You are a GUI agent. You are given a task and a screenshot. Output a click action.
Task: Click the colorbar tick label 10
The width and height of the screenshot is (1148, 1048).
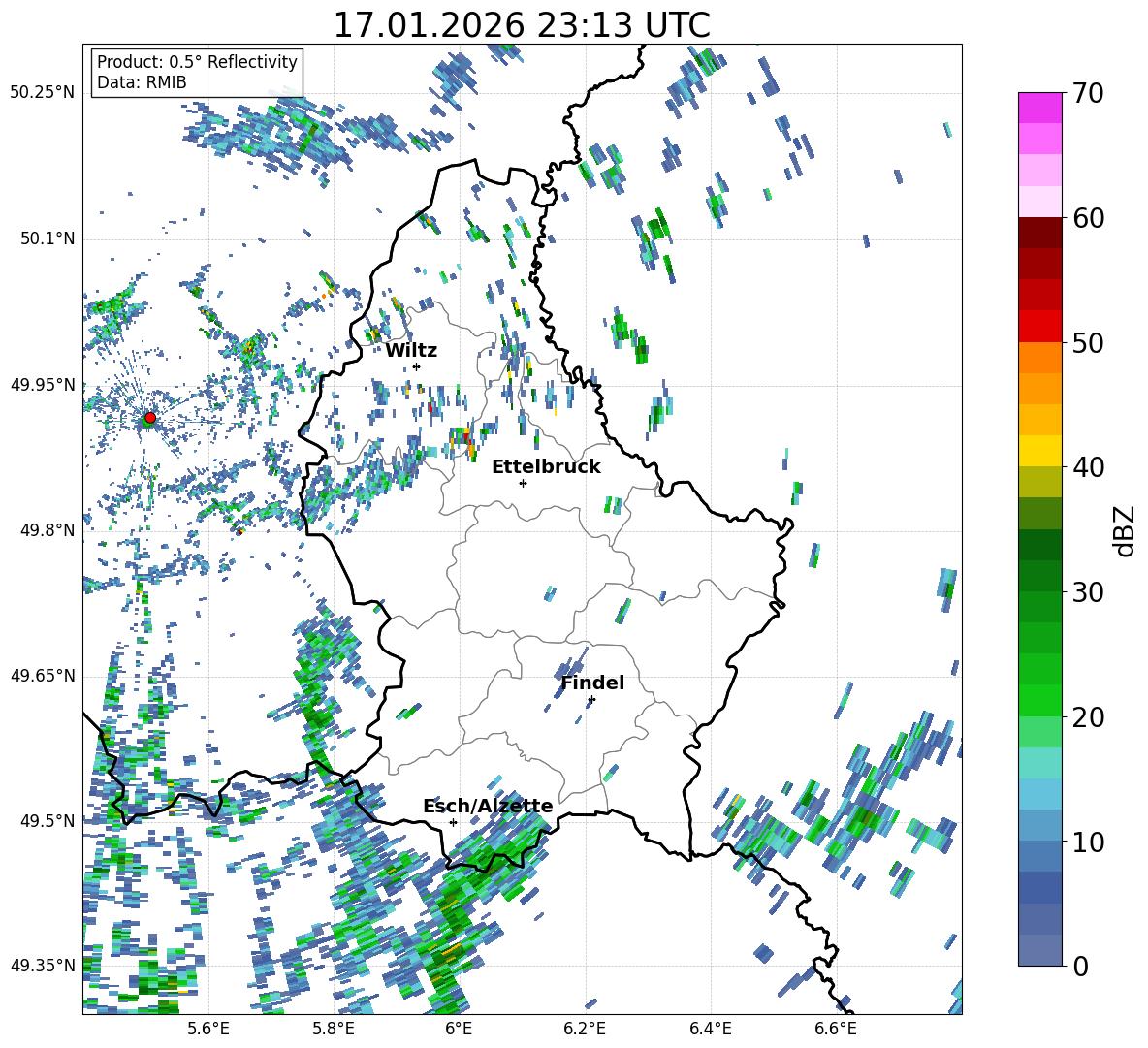pyautogui.click(x=1089, y=842)
